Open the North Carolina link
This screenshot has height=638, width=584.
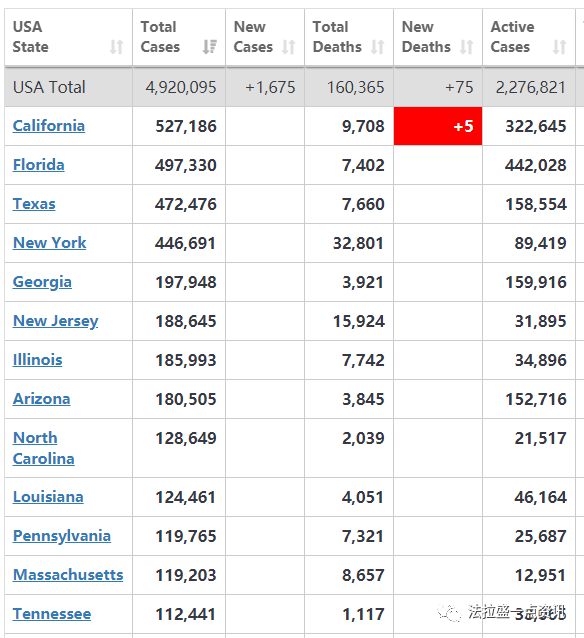coord(44,448)
